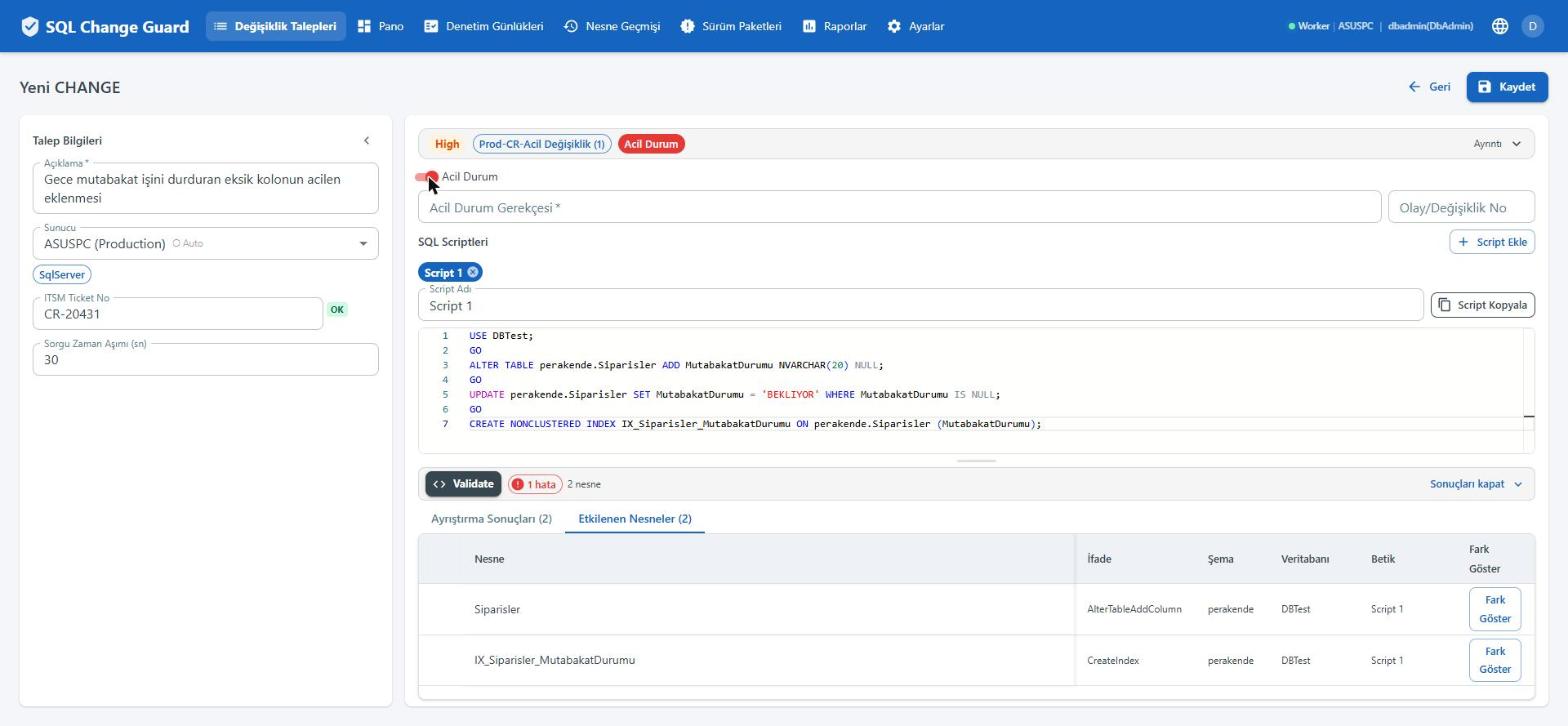Select the Script 1 chip
Image resolution: width=1568 pixels, height=726 pixels.
(443, 272)
